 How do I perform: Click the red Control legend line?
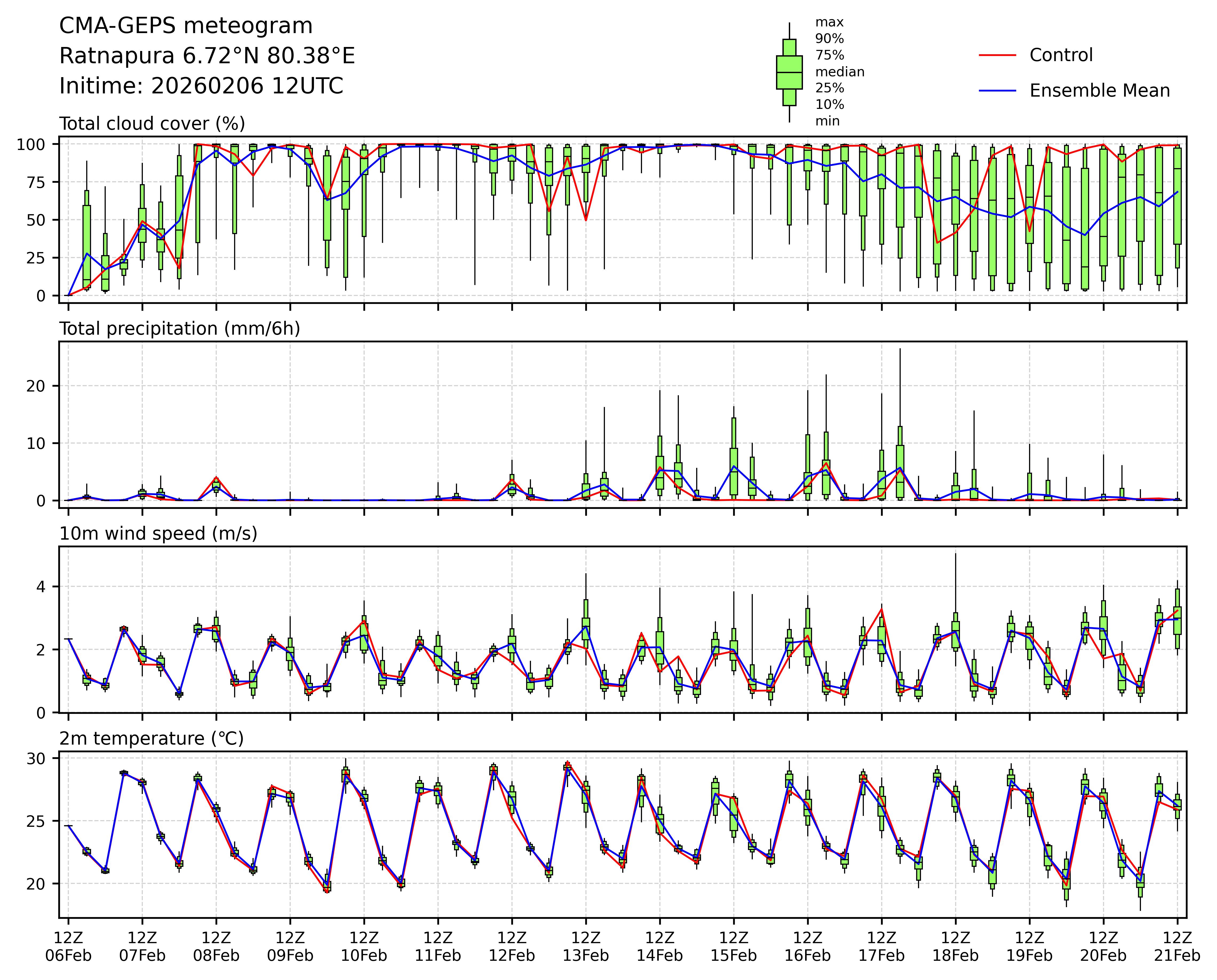pyautogui.click(x=997, y=55)
